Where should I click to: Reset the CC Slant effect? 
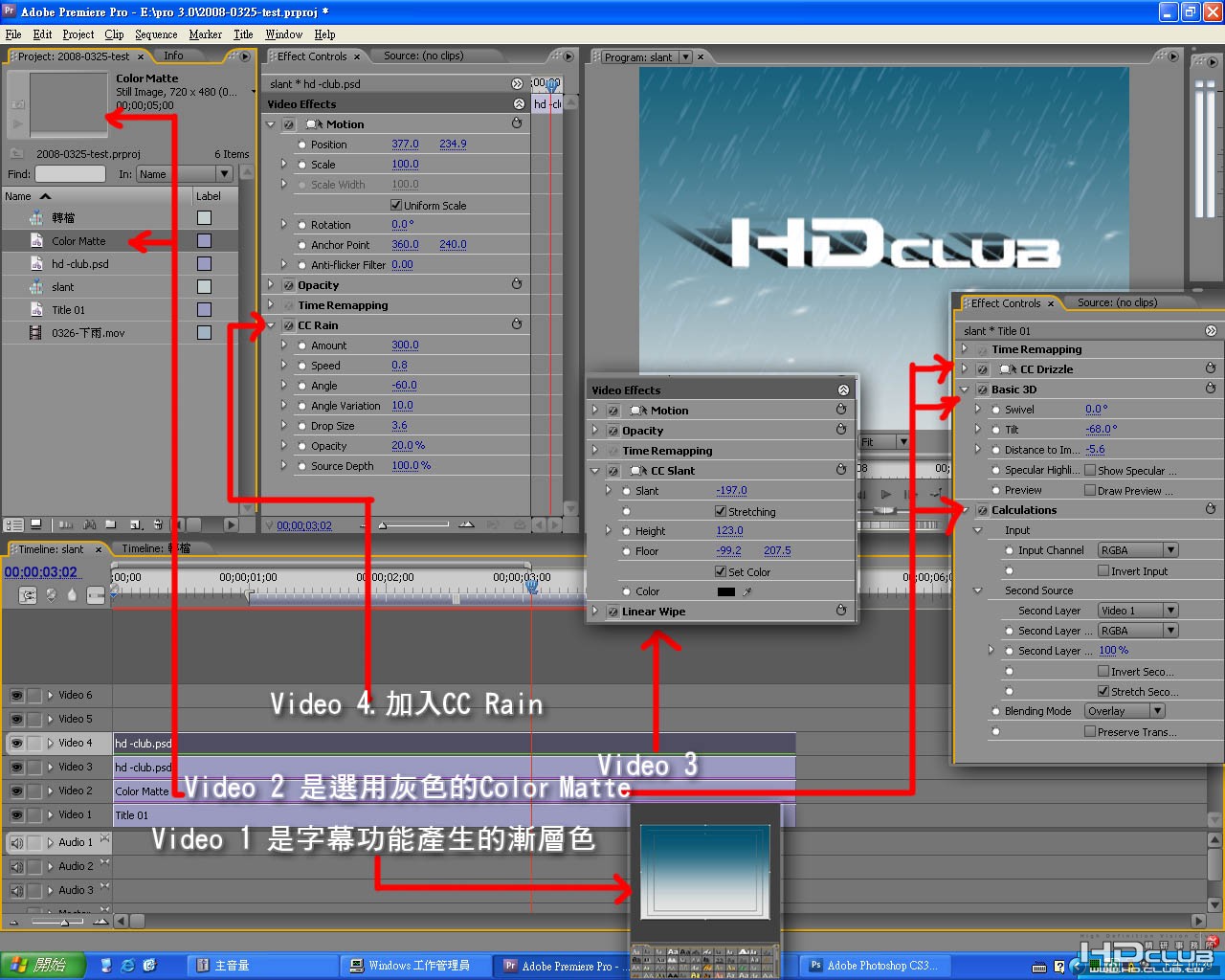(841, 470)
